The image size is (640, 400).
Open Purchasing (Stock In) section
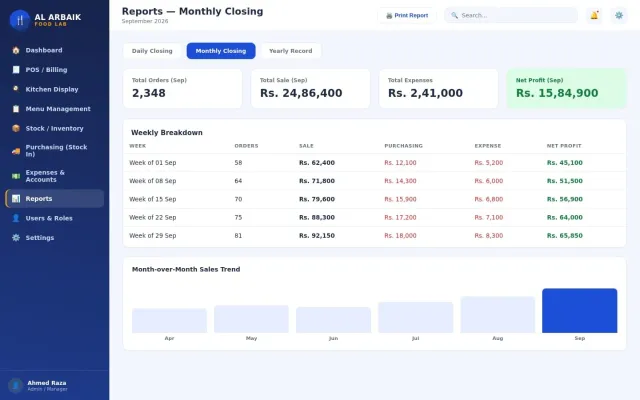[55, 151]
